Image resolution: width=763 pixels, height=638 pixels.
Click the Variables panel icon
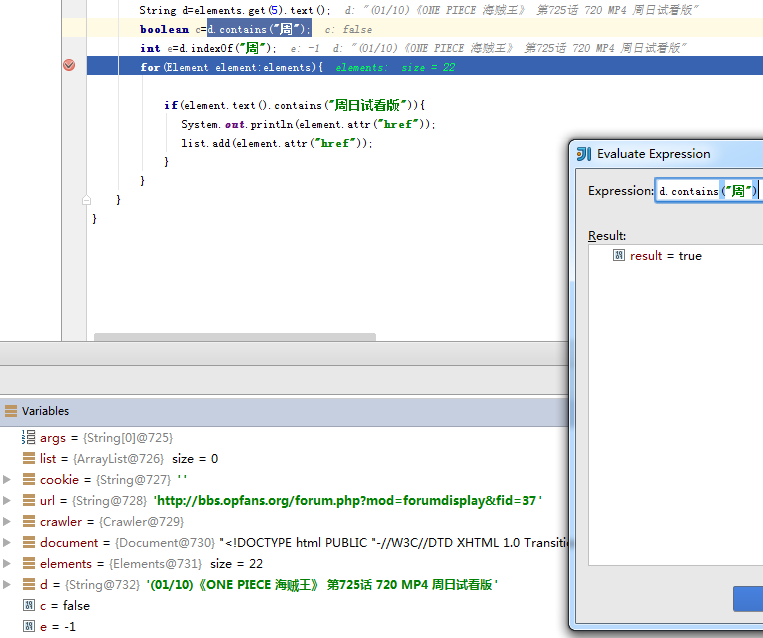click(11, 411)
